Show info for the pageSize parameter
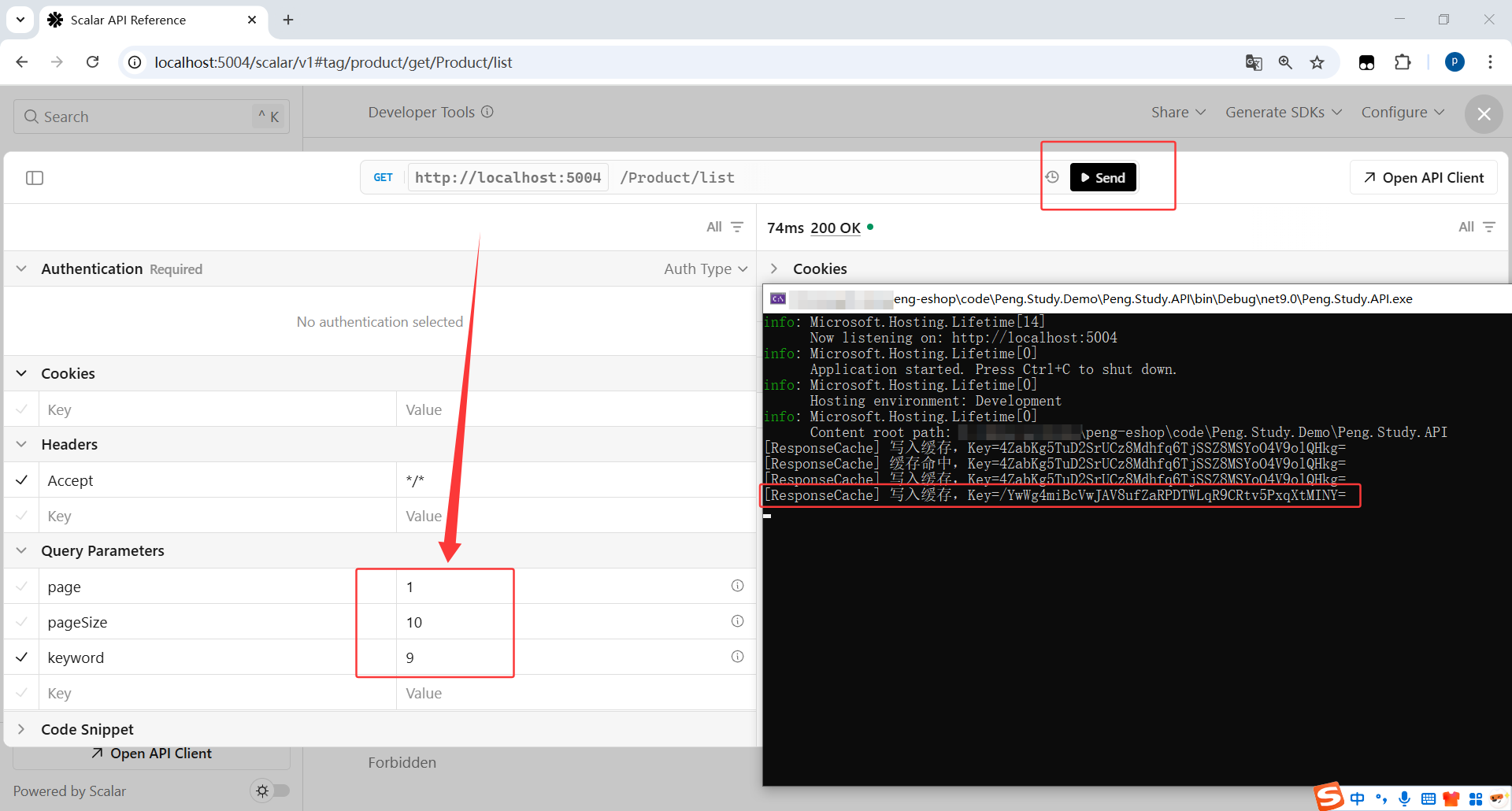The image size is (1512, 811). pos(737,621)
